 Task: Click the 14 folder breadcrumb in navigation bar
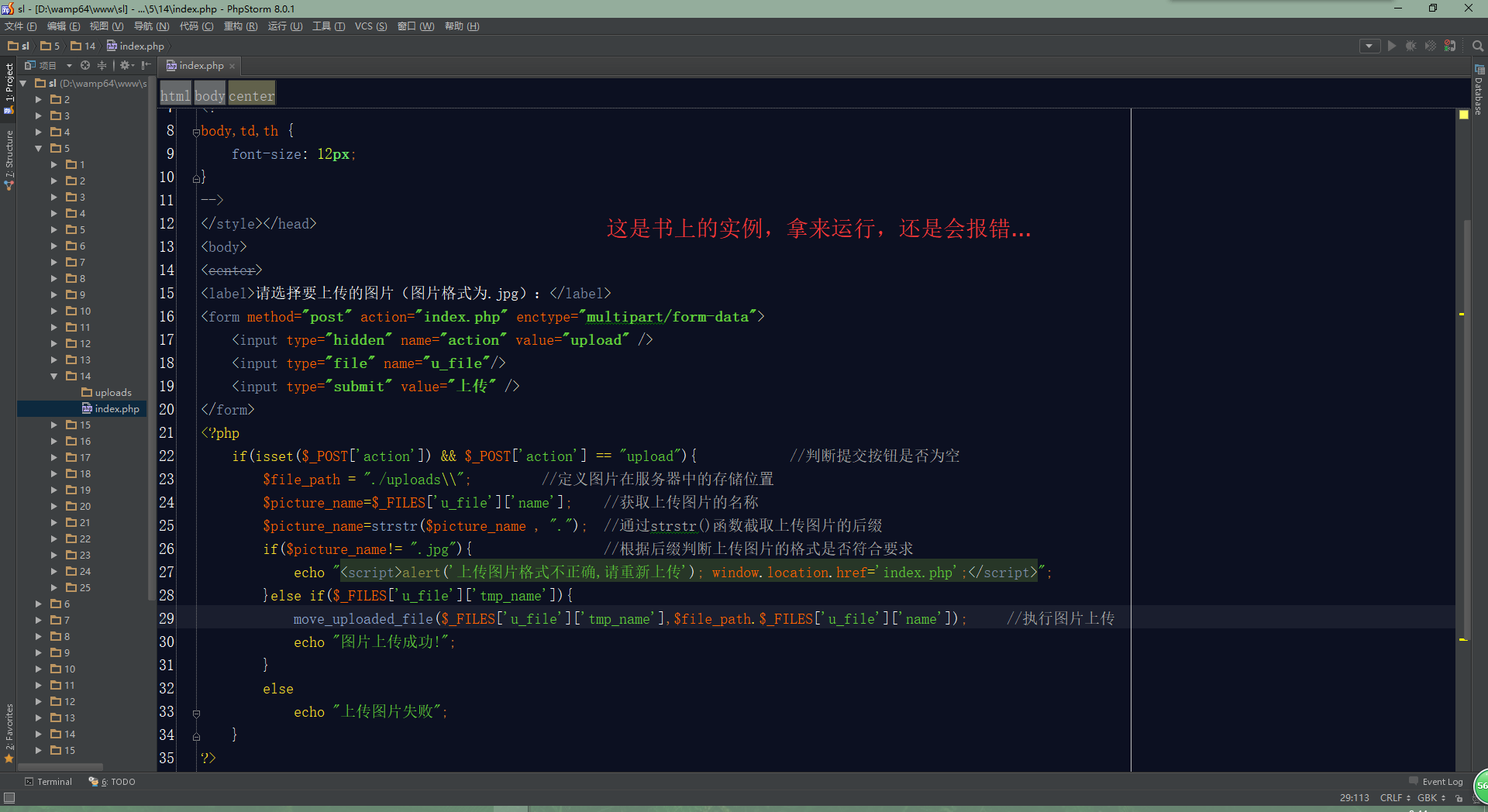[x=83, y=46]
